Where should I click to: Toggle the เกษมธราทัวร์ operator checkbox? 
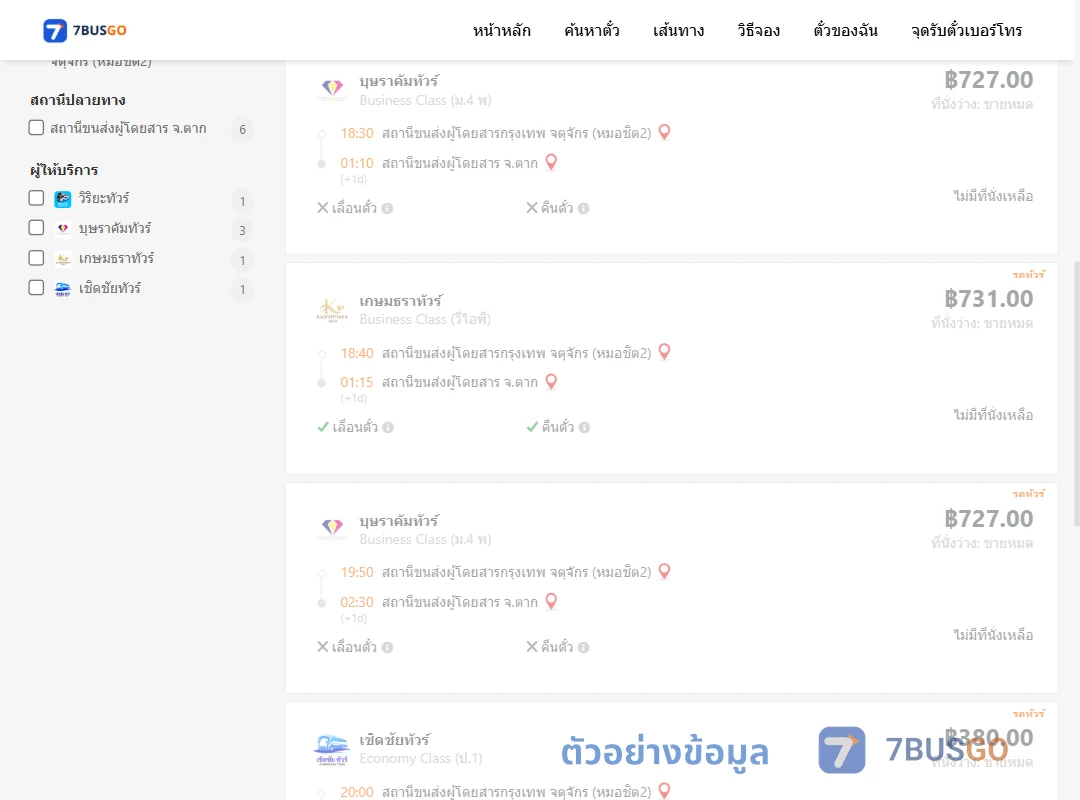[37, 258]
